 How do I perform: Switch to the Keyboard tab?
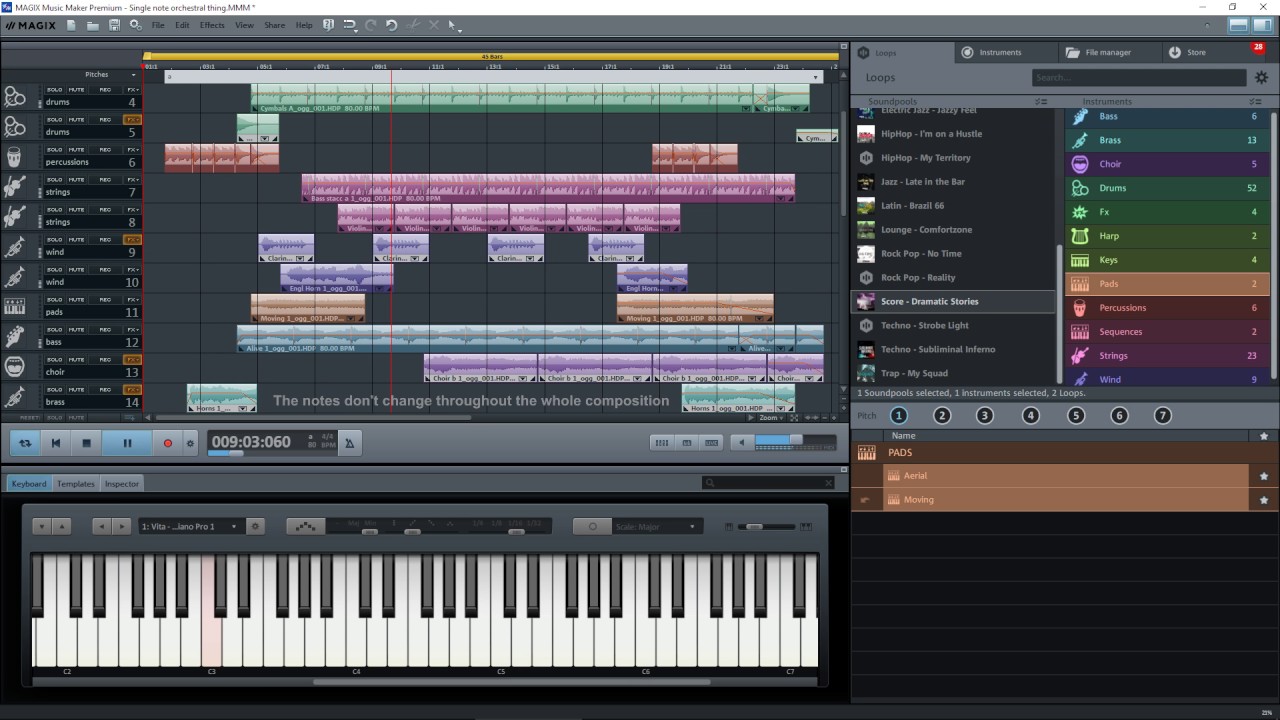click(x=28, y=483)
